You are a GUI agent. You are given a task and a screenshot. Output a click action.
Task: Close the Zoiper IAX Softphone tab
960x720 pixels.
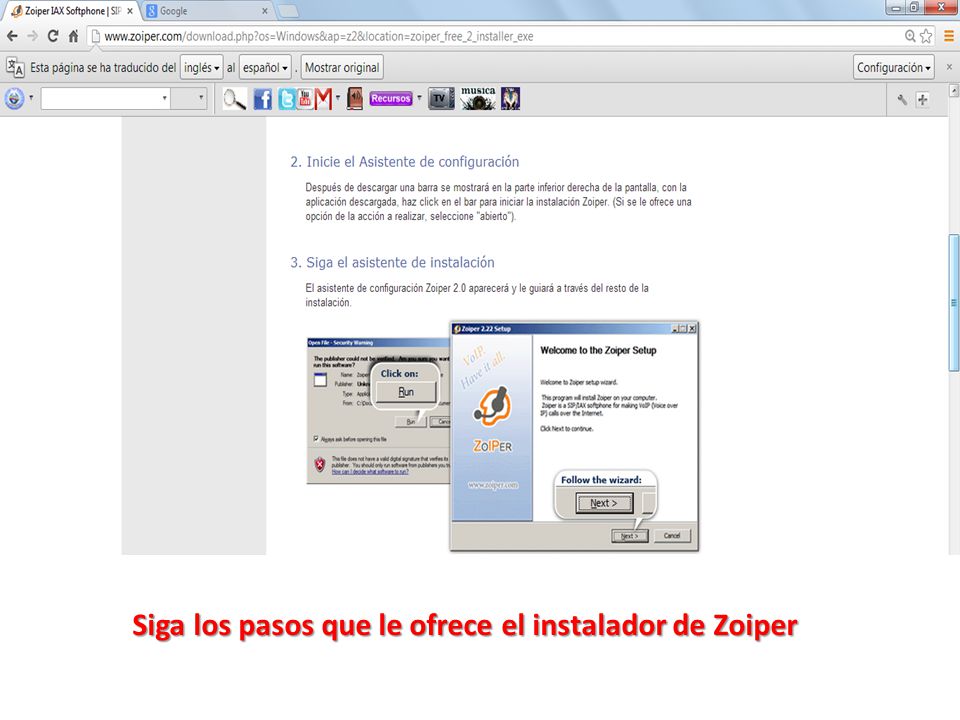pos(130,11)
